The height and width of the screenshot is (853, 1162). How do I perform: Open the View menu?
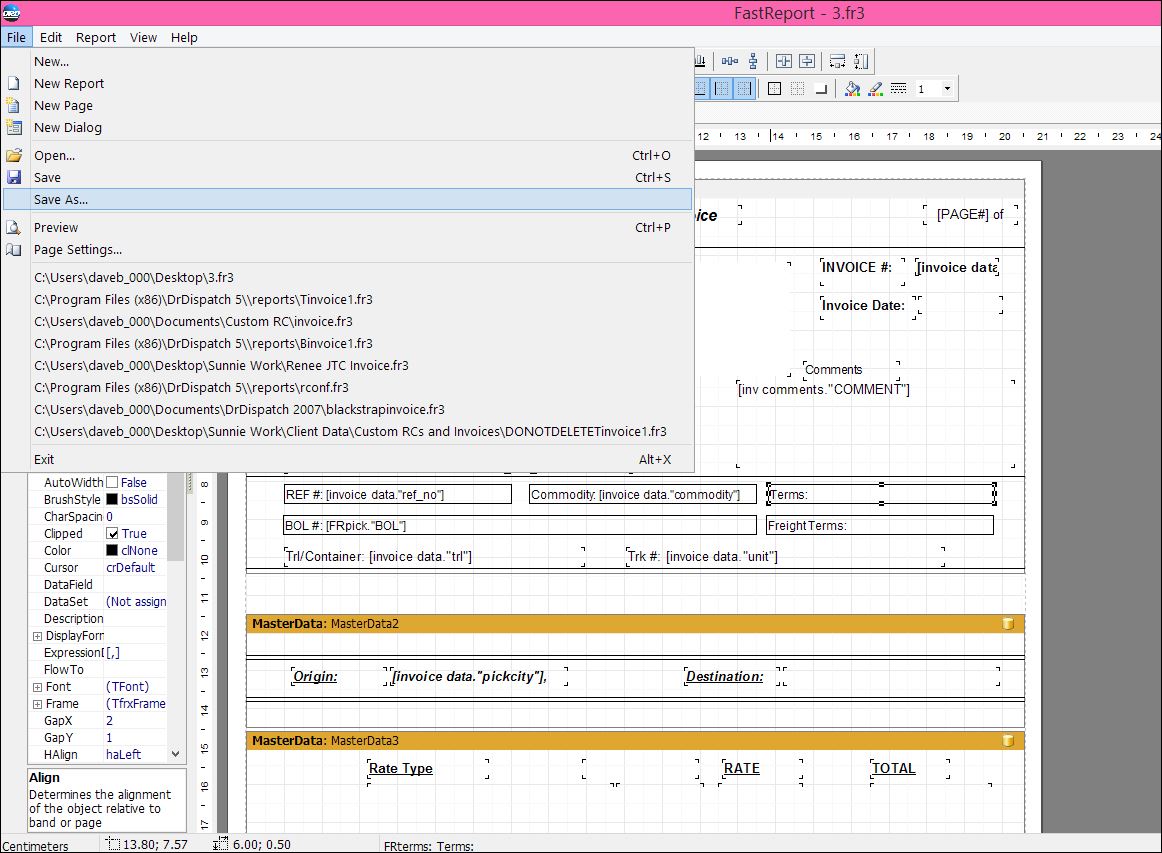click(x=143, y=37)
